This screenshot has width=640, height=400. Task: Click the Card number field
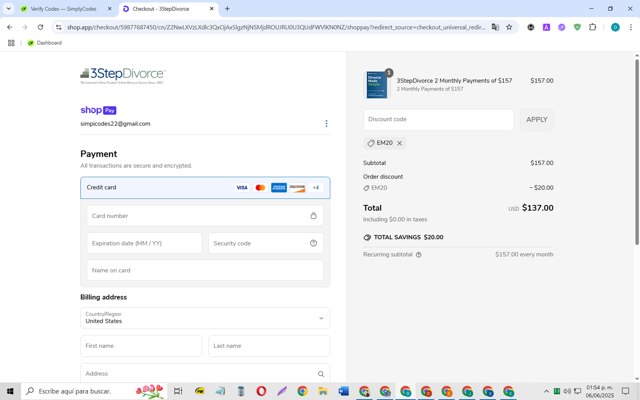(x=205, y=216)
